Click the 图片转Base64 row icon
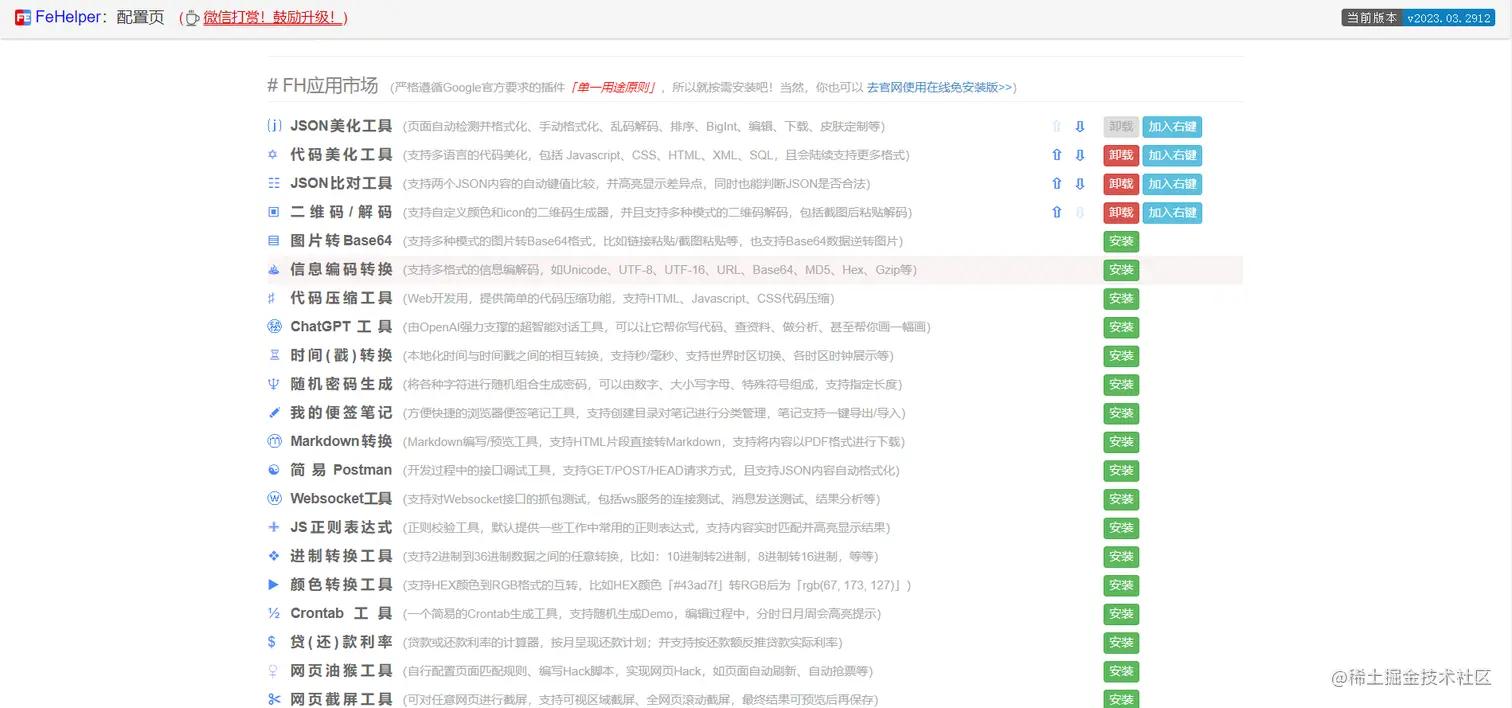The image size is (1512, 708). [x=274, y=241]
